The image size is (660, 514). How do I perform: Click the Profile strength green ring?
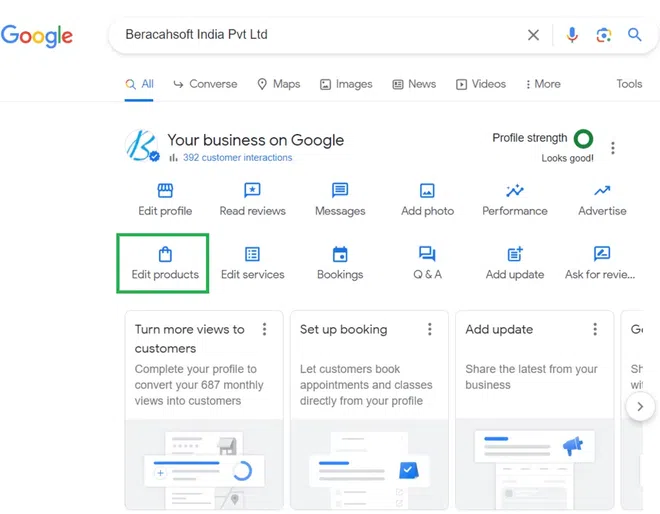583,139
